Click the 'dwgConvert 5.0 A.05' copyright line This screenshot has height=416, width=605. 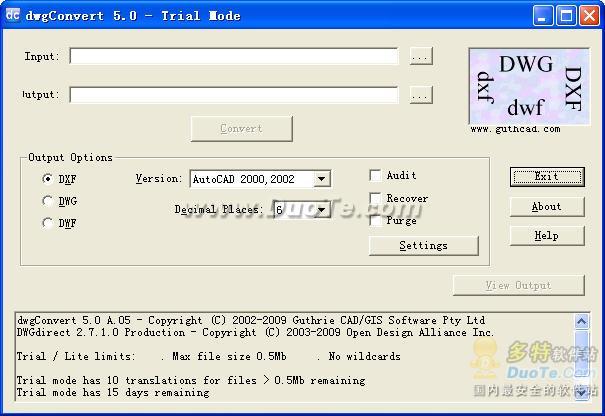(x=251, y=320)
